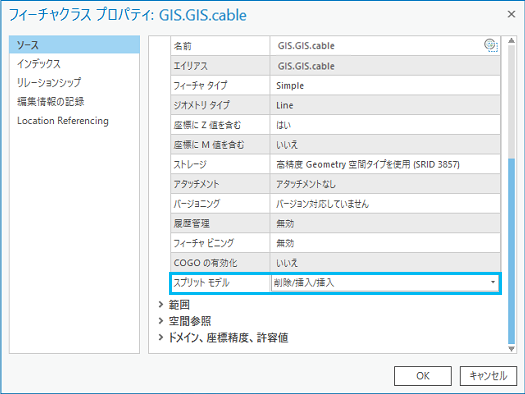Image resolution: width=525 pixels, height=394 pixels.
Task: Click the scrollbar up arrow
Action: pos(511,41)
